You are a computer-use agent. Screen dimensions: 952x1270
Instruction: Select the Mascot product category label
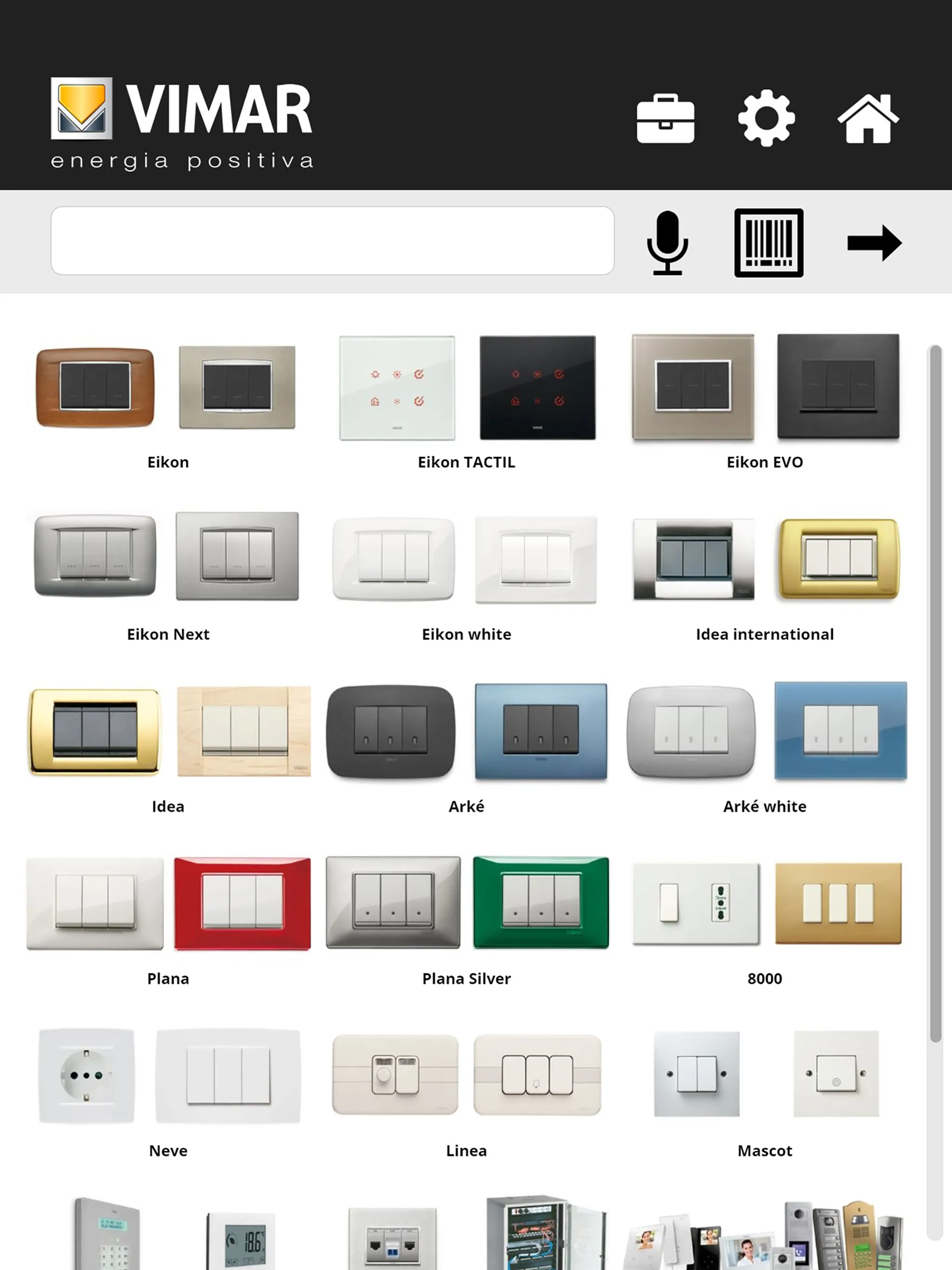[x=765, y=1150]
